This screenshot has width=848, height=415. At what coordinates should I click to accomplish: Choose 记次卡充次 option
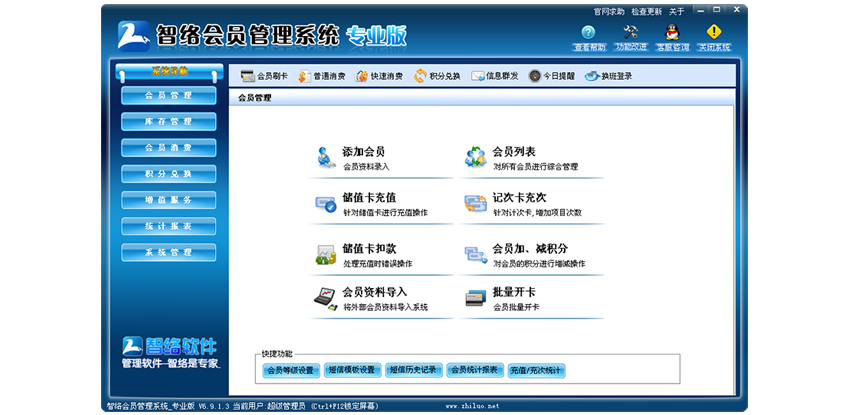[531, 205]
